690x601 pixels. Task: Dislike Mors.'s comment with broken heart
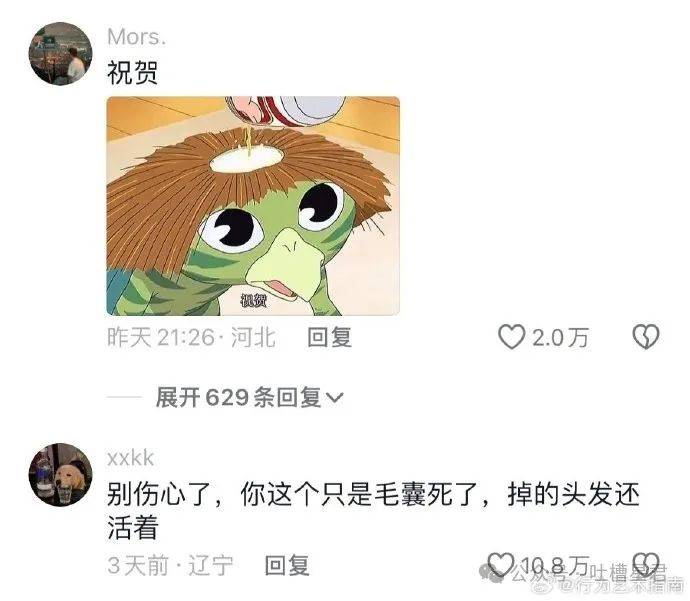pos(646,337)
